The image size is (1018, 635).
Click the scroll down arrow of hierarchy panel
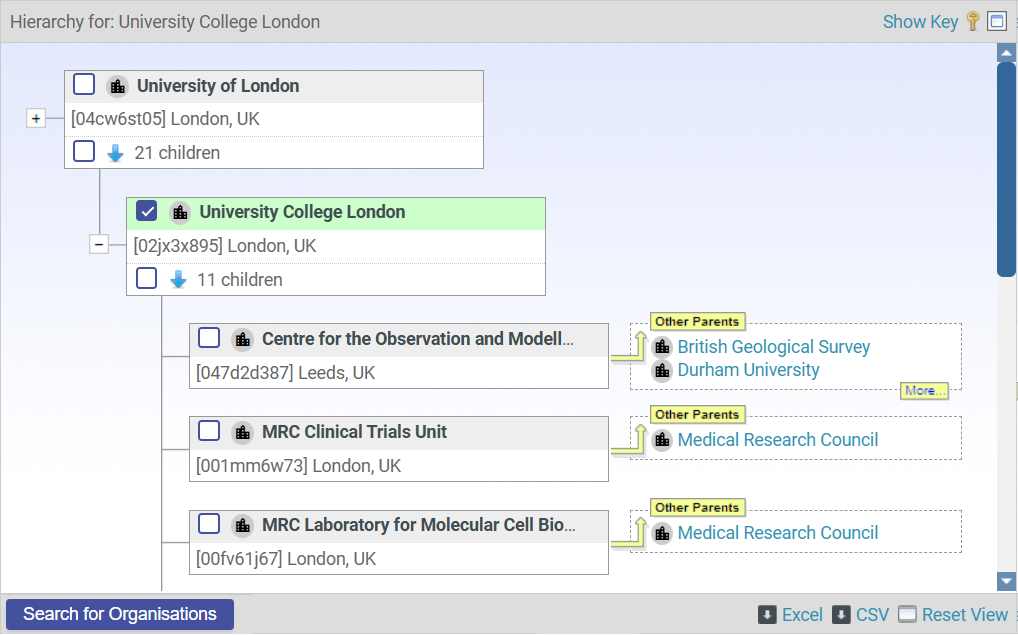pyautogui.click(x=1006, y=581)
